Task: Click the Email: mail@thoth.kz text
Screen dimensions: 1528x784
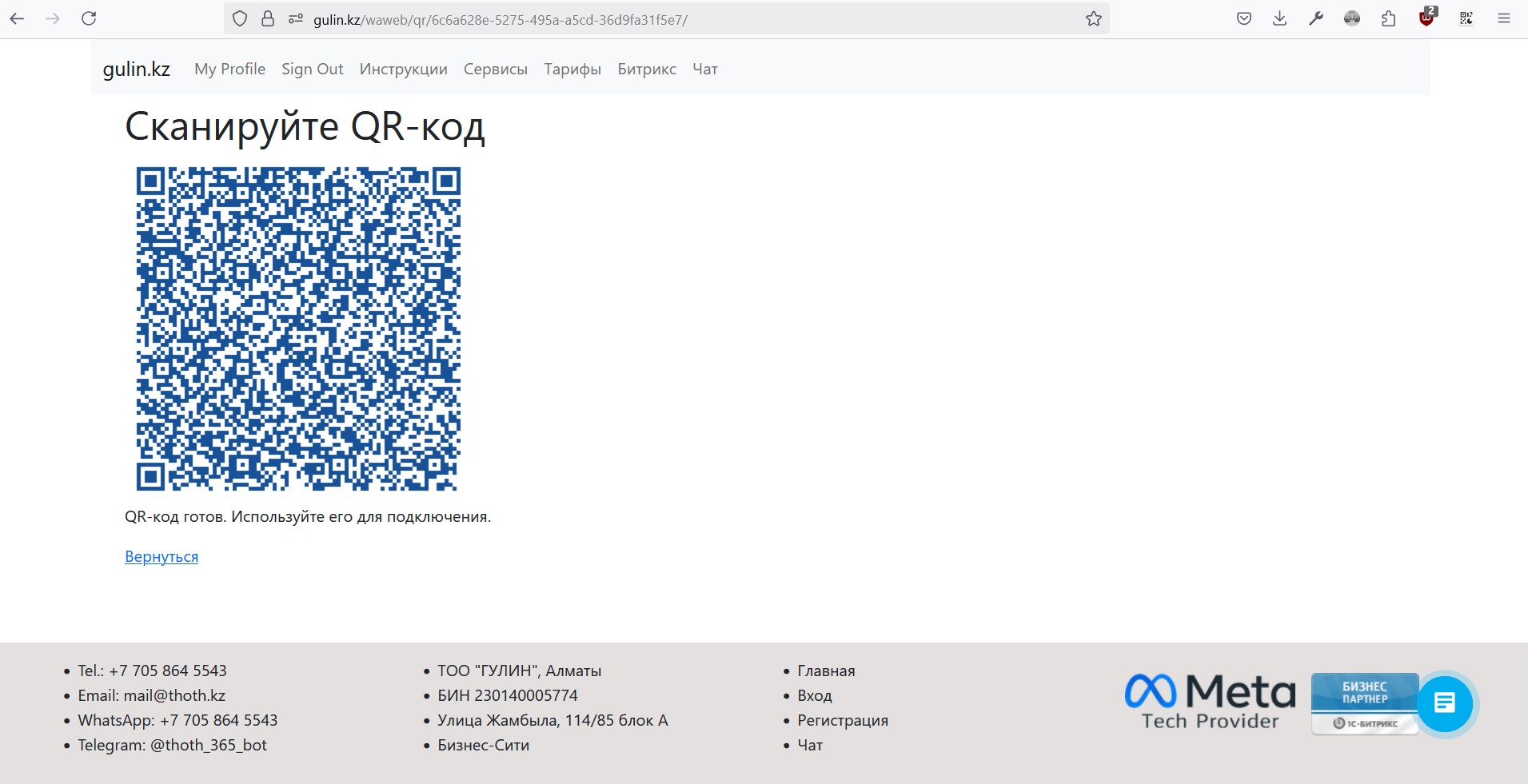Action: coord(151,696)
